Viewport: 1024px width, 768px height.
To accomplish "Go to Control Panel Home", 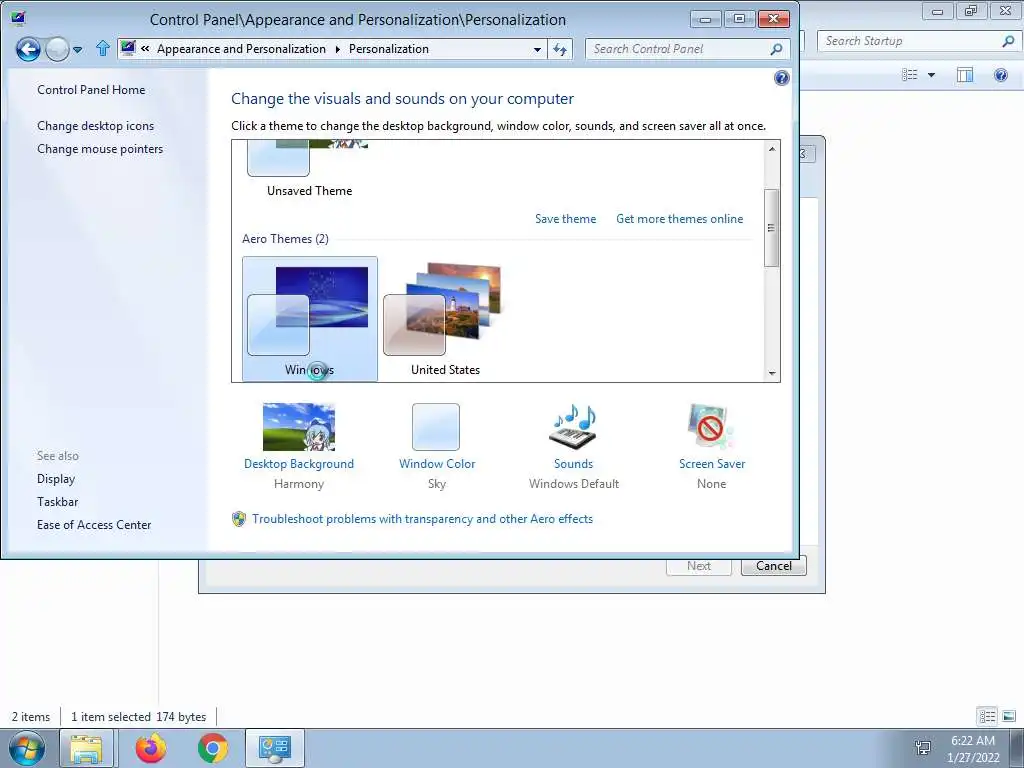I will coord(91,90).
